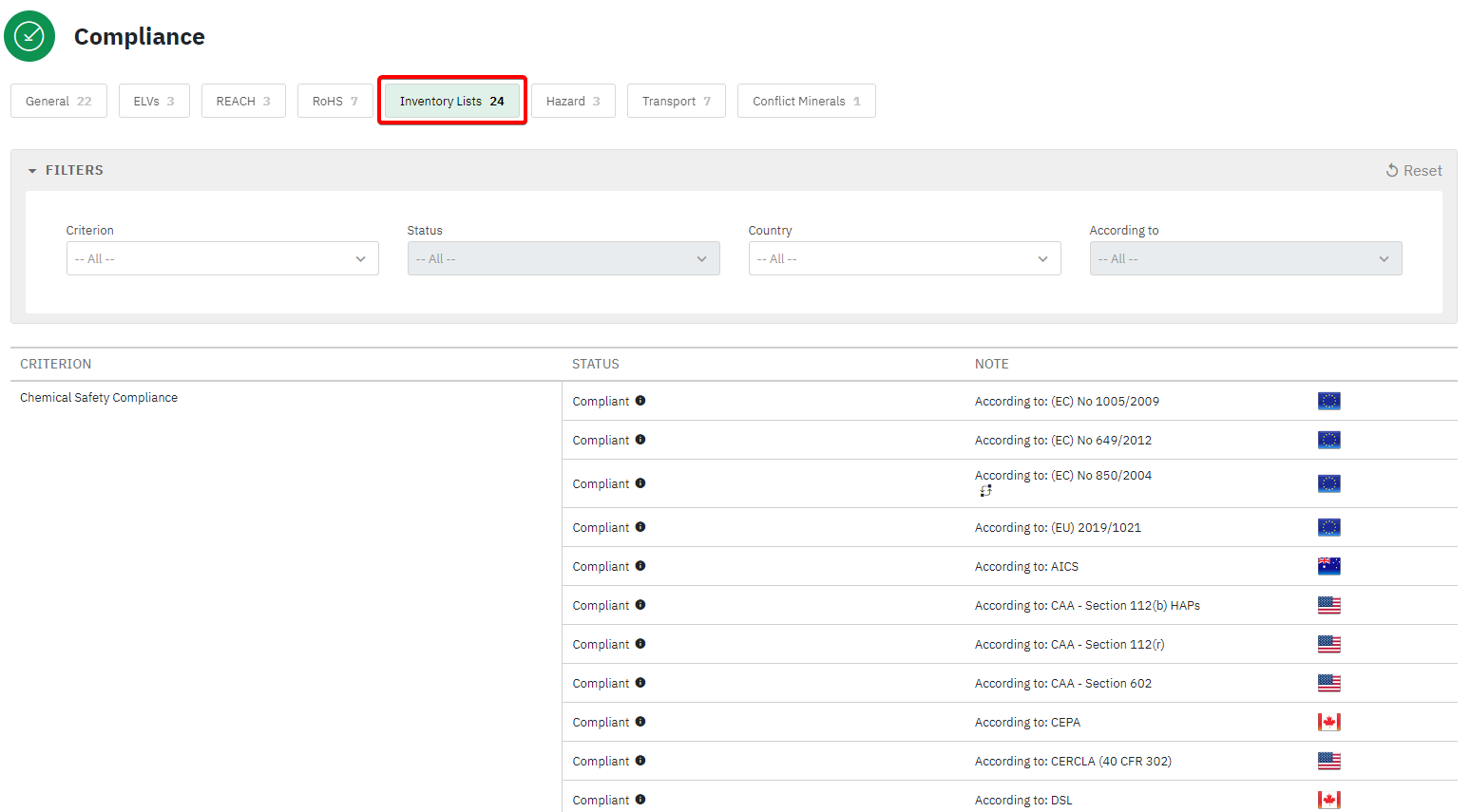The height and width of the screenshot is (812, 1471).
Task: Click info icon on CERCLA (40 CFR 302) row
Action: click(640, 761)
